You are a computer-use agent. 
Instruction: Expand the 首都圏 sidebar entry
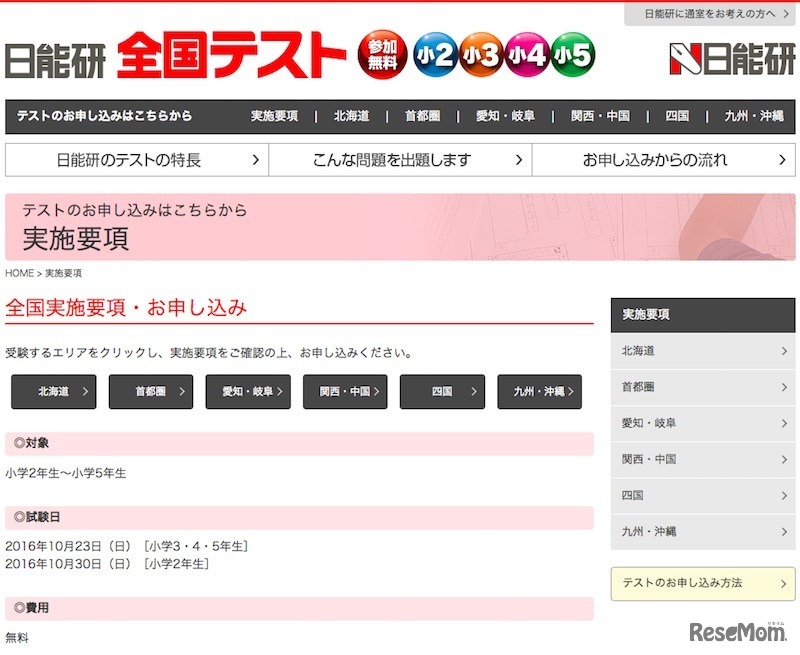pyautogui.click(x=703, y=387)
